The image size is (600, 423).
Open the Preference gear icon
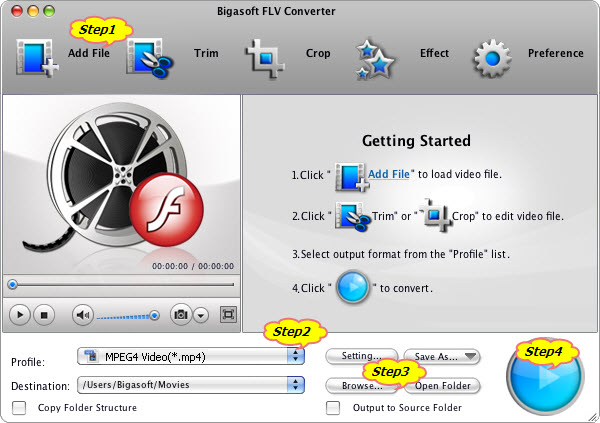[492, 58]
